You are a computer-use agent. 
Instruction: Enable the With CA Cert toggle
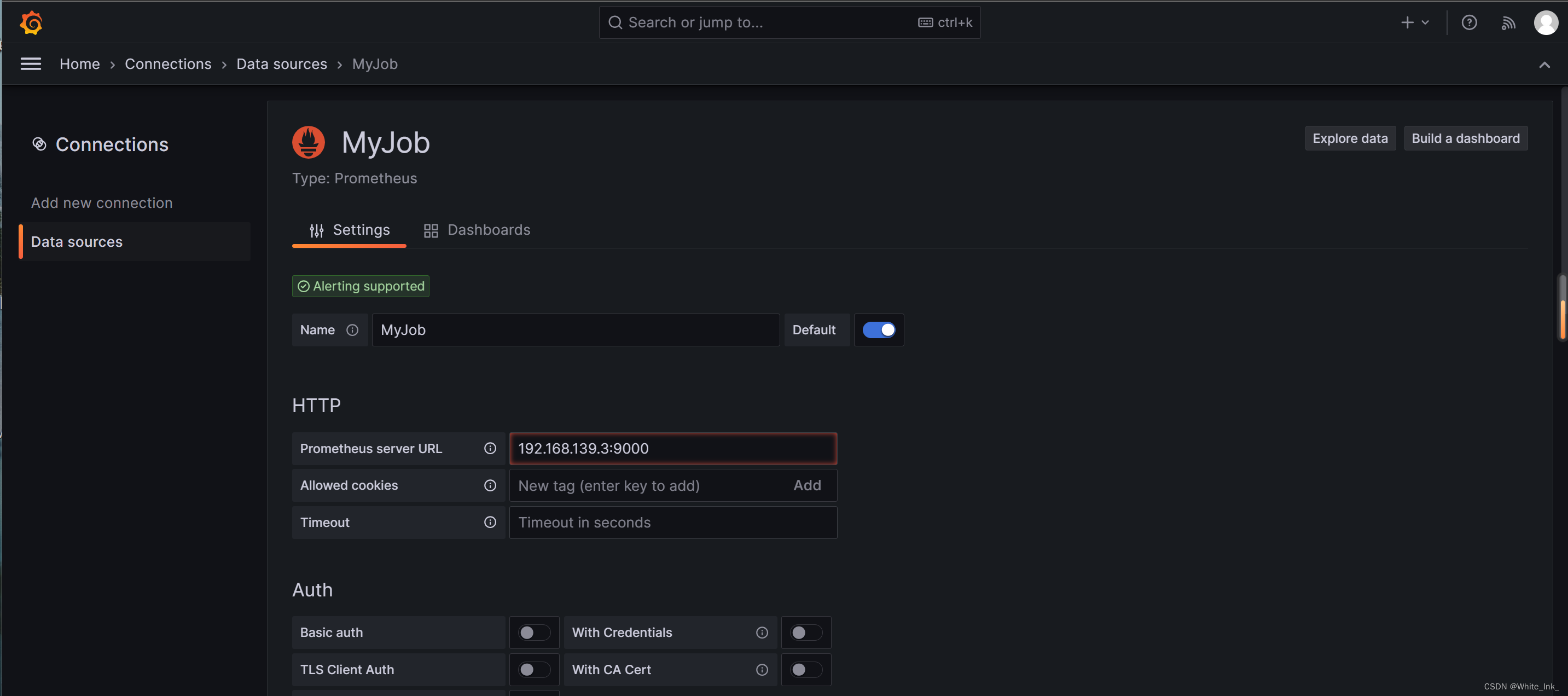tap(805, 670)
